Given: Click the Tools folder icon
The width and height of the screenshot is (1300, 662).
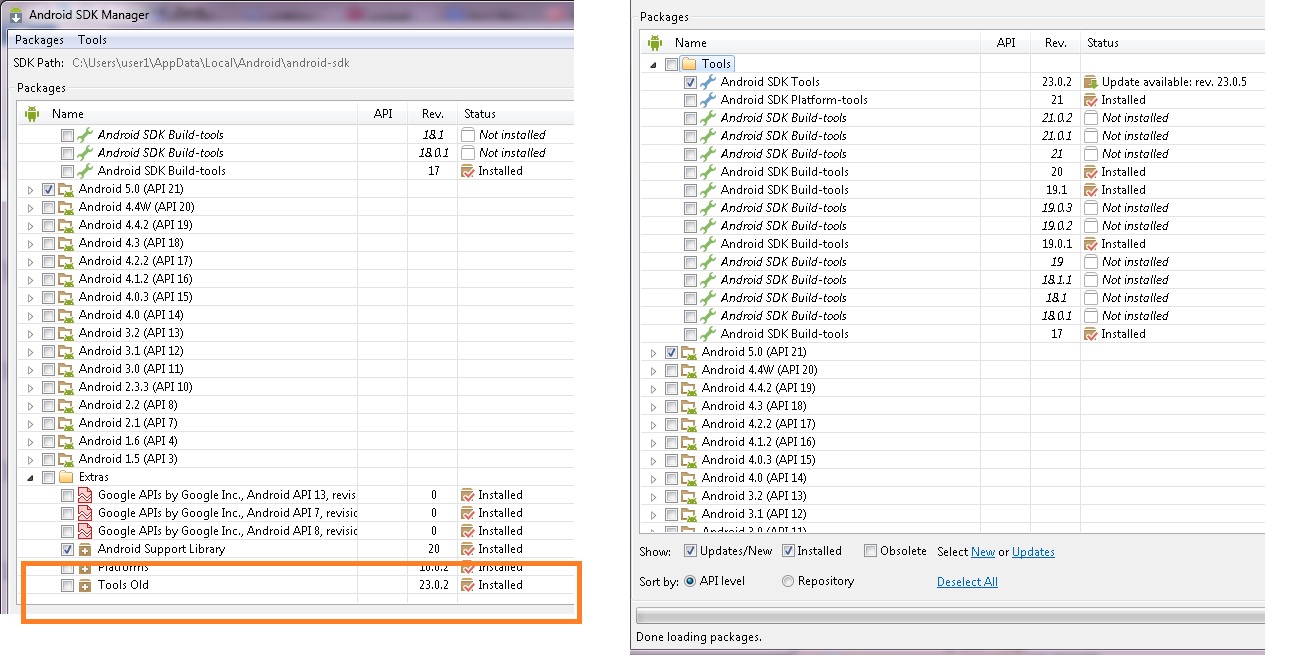Looking at the screenshot, I should pos(690,64).
